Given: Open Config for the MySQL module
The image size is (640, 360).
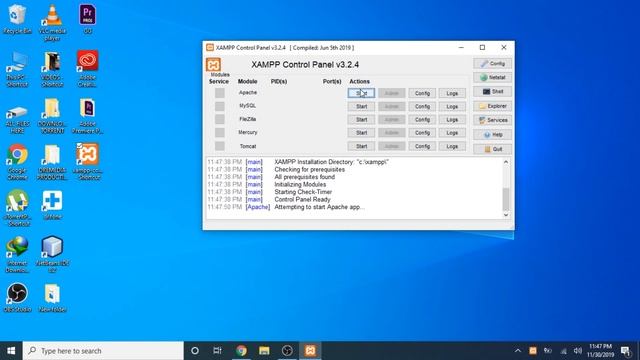Looking at the screenshot, I should (422, 107).
